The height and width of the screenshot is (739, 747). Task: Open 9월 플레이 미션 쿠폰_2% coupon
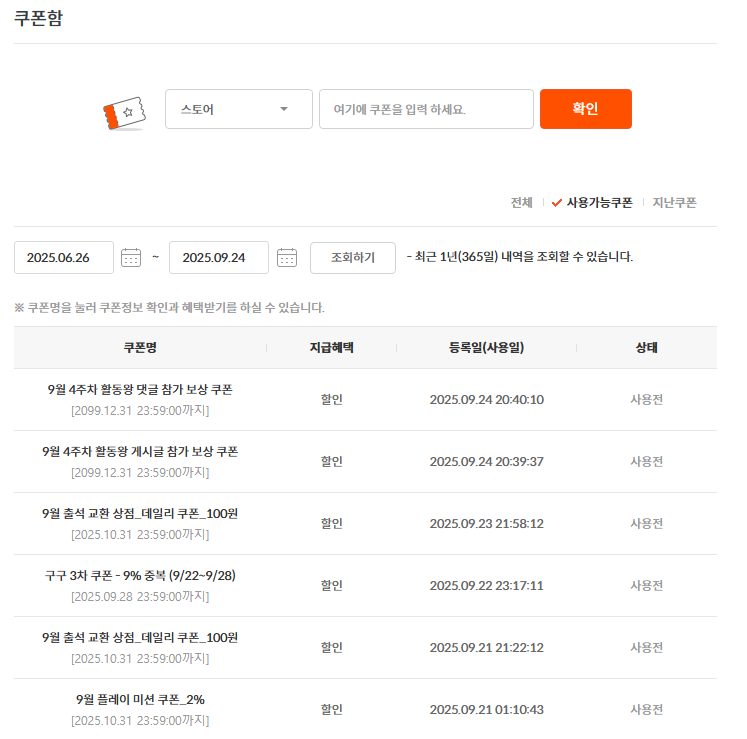click(140, 699)
